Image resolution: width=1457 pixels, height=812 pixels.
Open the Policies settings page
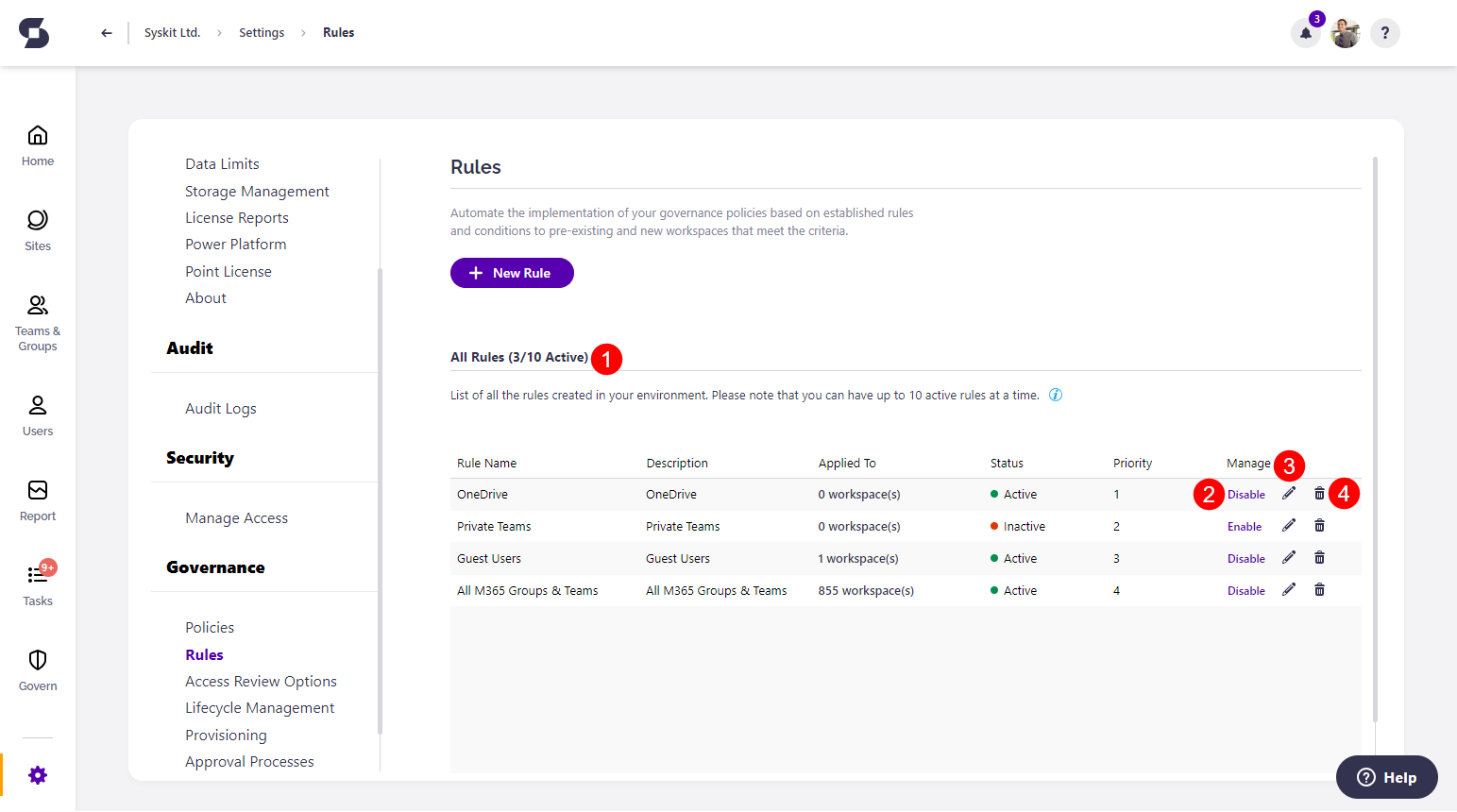pyautogui.click(x=210, y=627)
